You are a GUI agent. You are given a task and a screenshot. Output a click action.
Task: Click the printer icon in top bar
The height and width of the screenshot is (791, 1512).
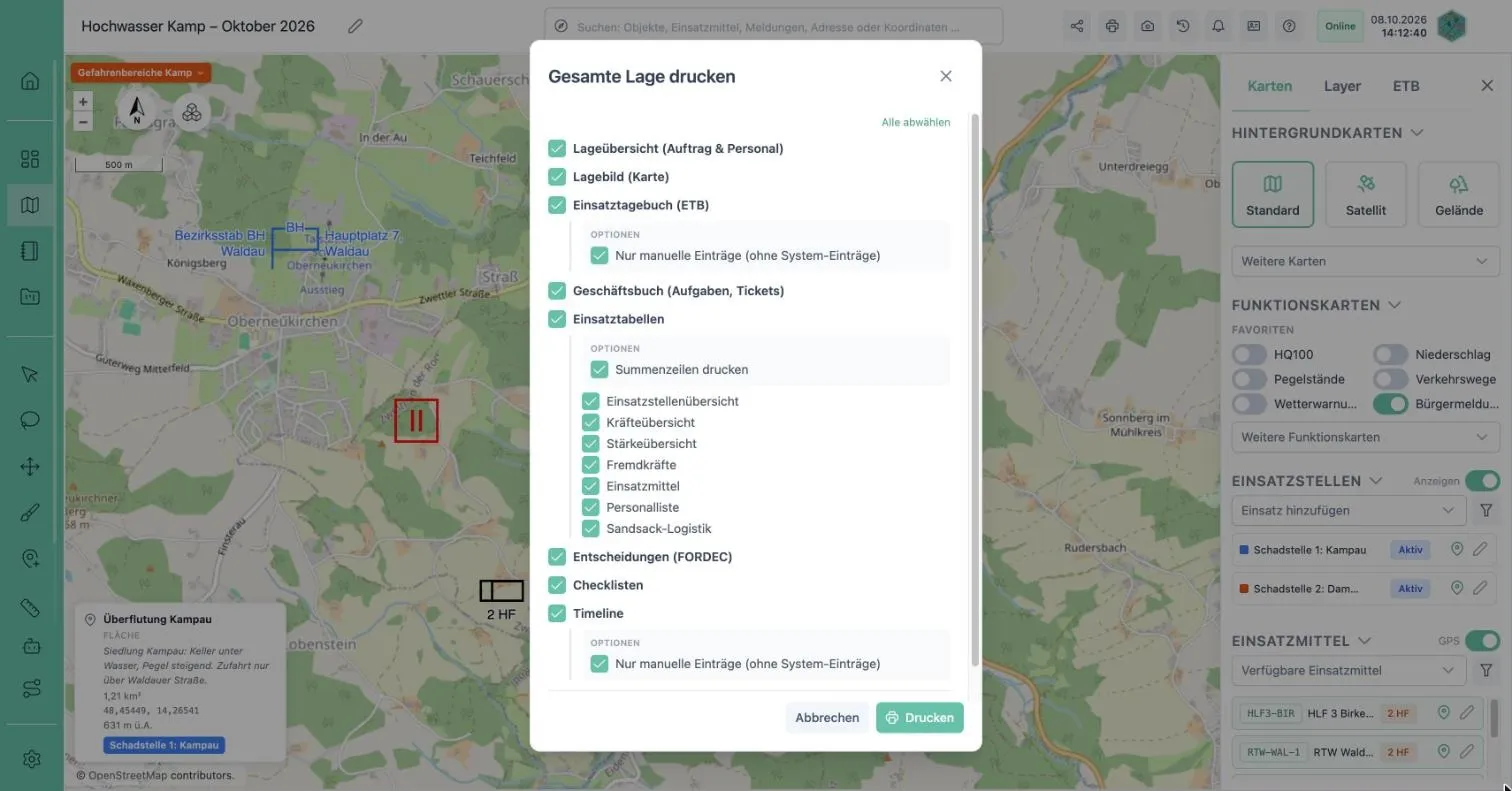coord(1112,26)
